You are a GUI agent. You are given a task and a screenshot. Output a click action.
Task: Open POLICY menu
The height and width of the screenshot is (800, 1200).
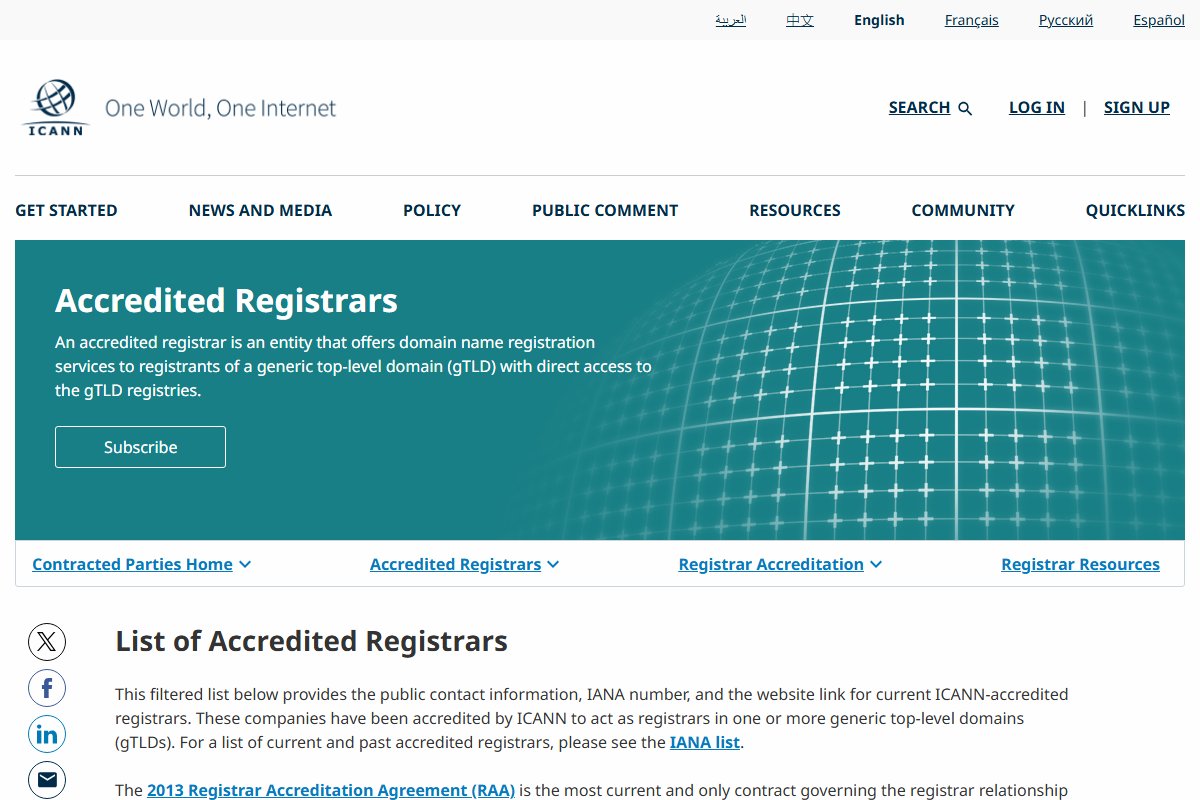click(x=432, y=210)
